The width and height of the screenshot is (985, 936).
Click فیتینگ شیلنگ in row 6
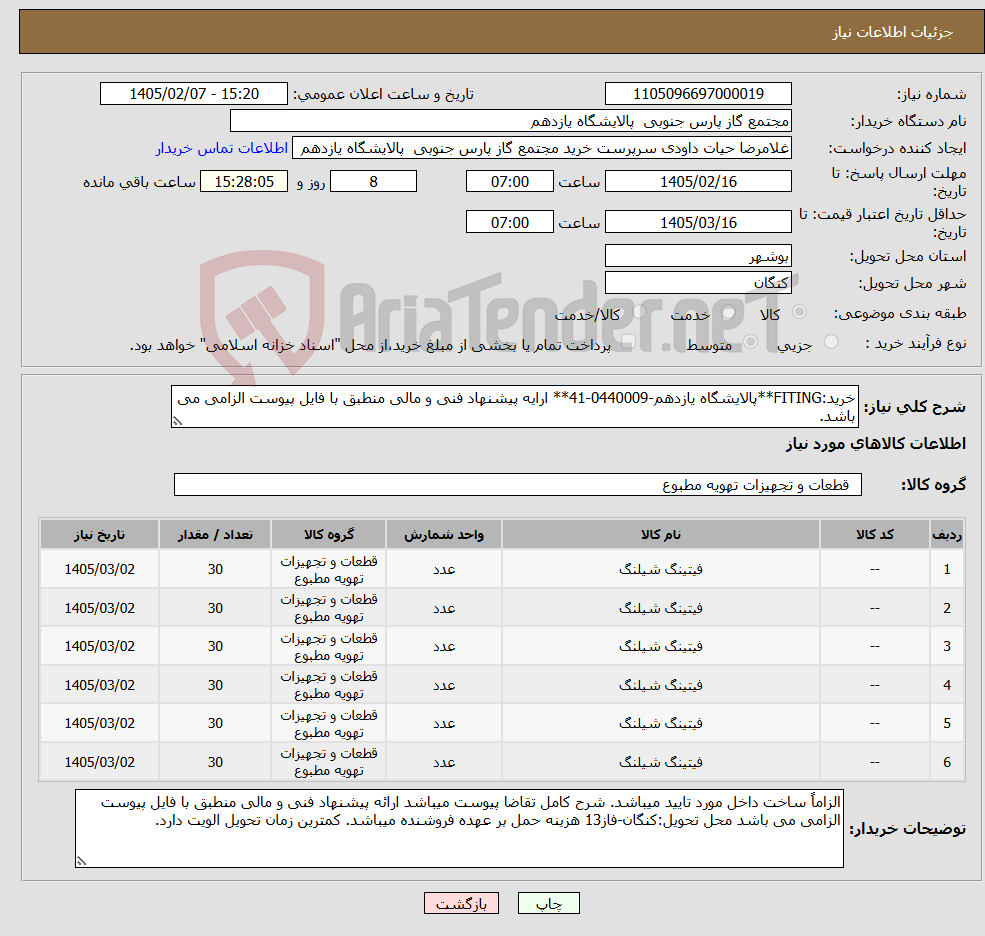(661, 762)
